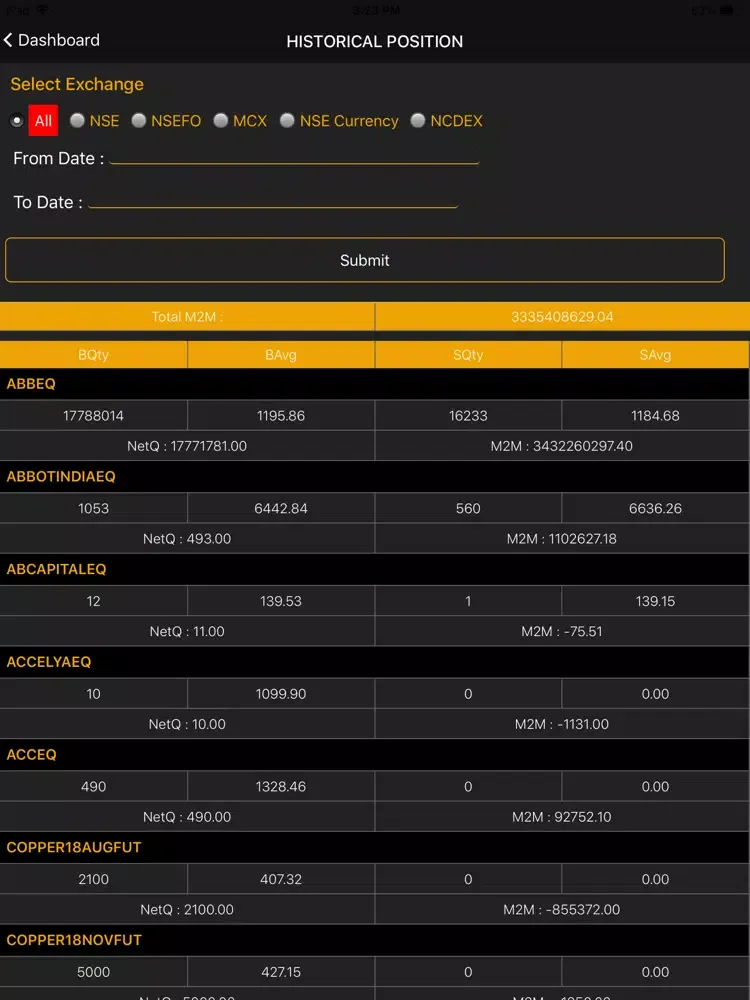Screen dimensions: 750x1000
Task: Click the SAvg column header
Action: 655,355
